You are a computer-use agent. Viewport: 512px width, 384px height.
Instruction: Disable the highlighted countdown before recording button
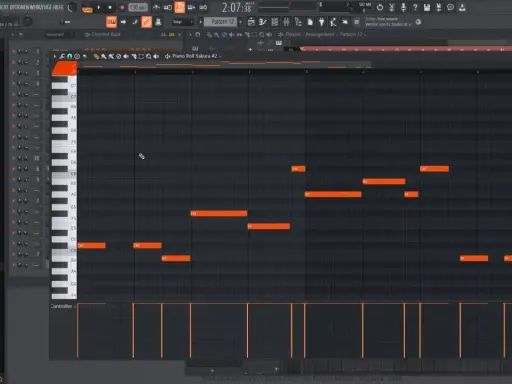click(180, 7)
